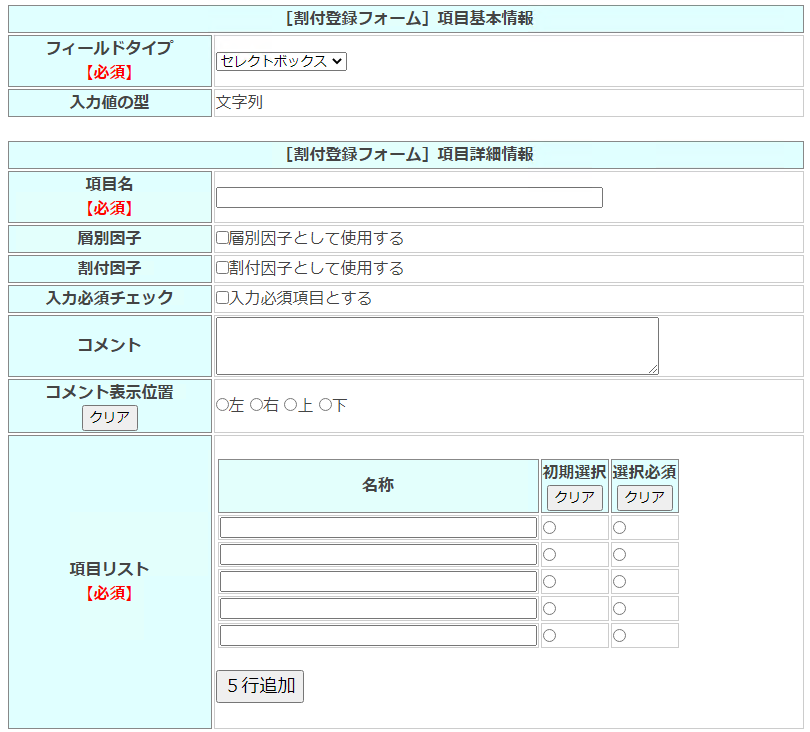Image resolution: width=810 pixels, height=732 pixels.
Task: Check 入力必須項目とする checkbox
Action: tap(222, 298)
